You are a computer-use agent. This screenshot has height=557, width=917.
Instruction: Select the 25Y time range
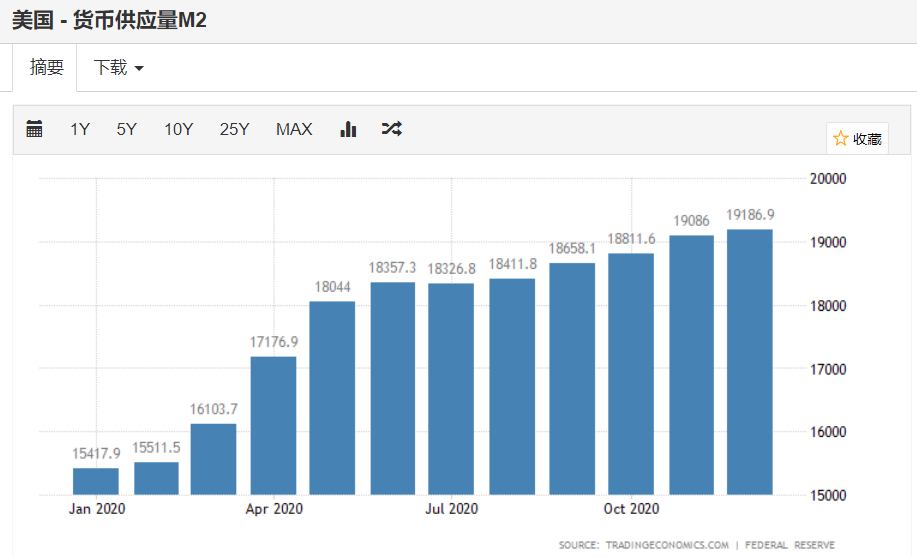[235, 129]
